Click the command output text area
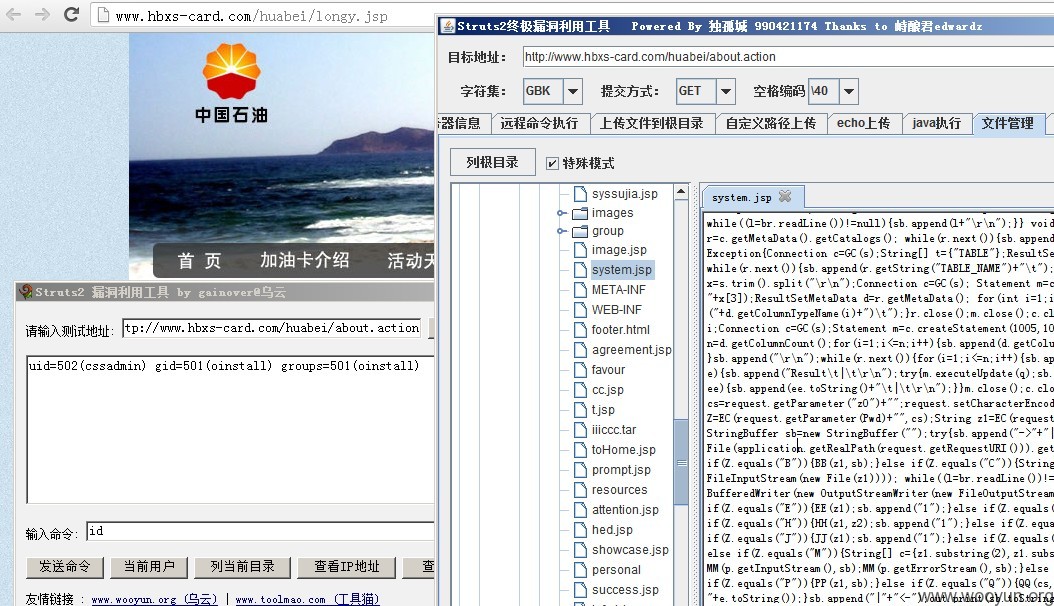The width and height of the screenshot is (1054, 606). coord(231,429)
